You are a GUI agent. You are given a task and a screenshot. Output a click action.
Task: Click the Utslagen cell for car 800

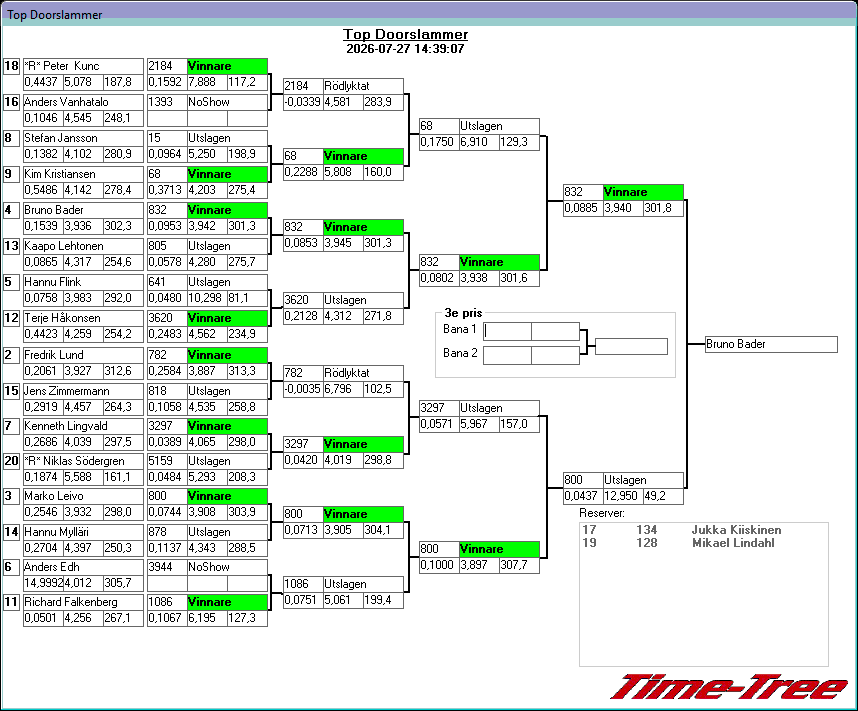(x=644, y=480)
